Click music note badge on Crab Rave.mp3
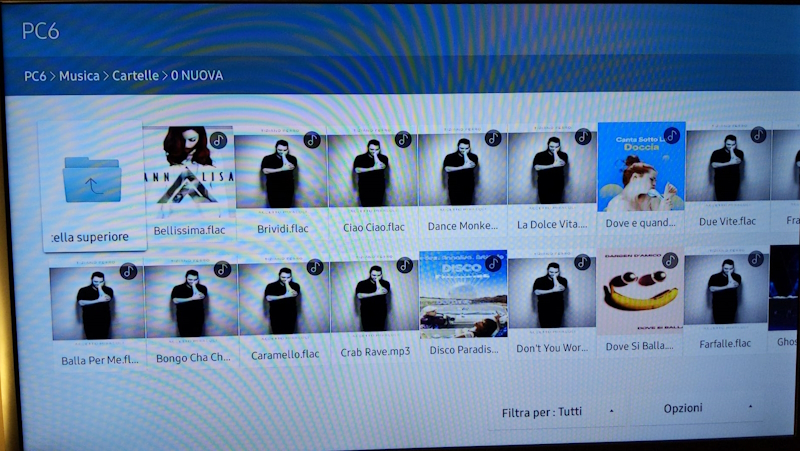Viewport: 800px width, 451px height. (x=405, y=265)
